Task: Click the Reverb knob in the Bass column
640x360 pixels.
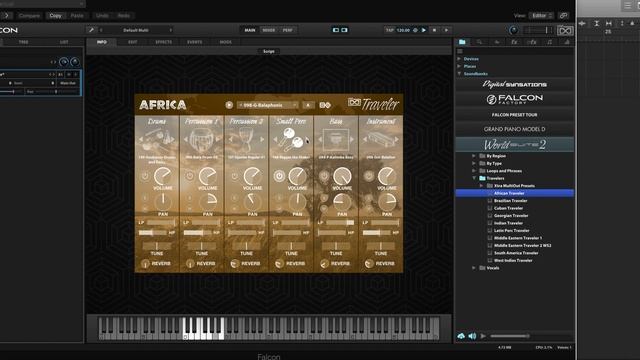Action: click(324, 264)
